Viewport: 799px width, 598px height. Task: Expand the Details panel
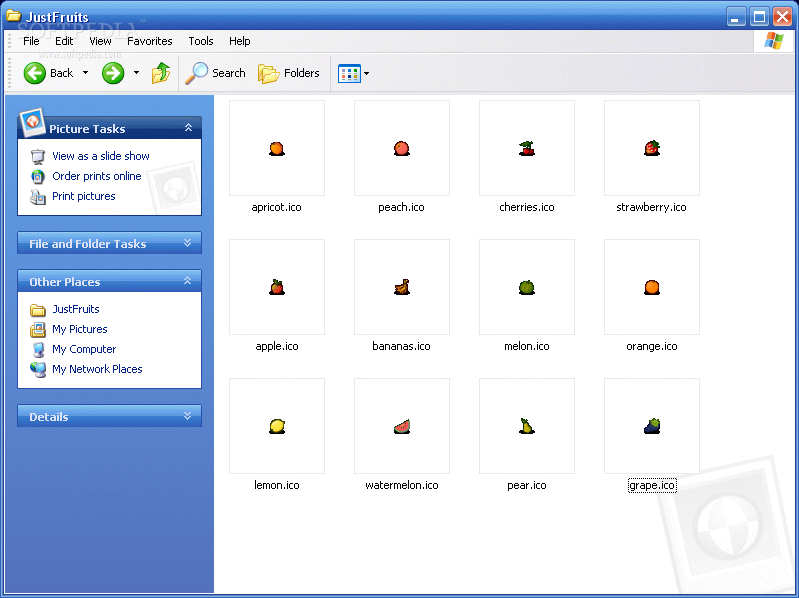pyautogui.click(x=188, y=416)
